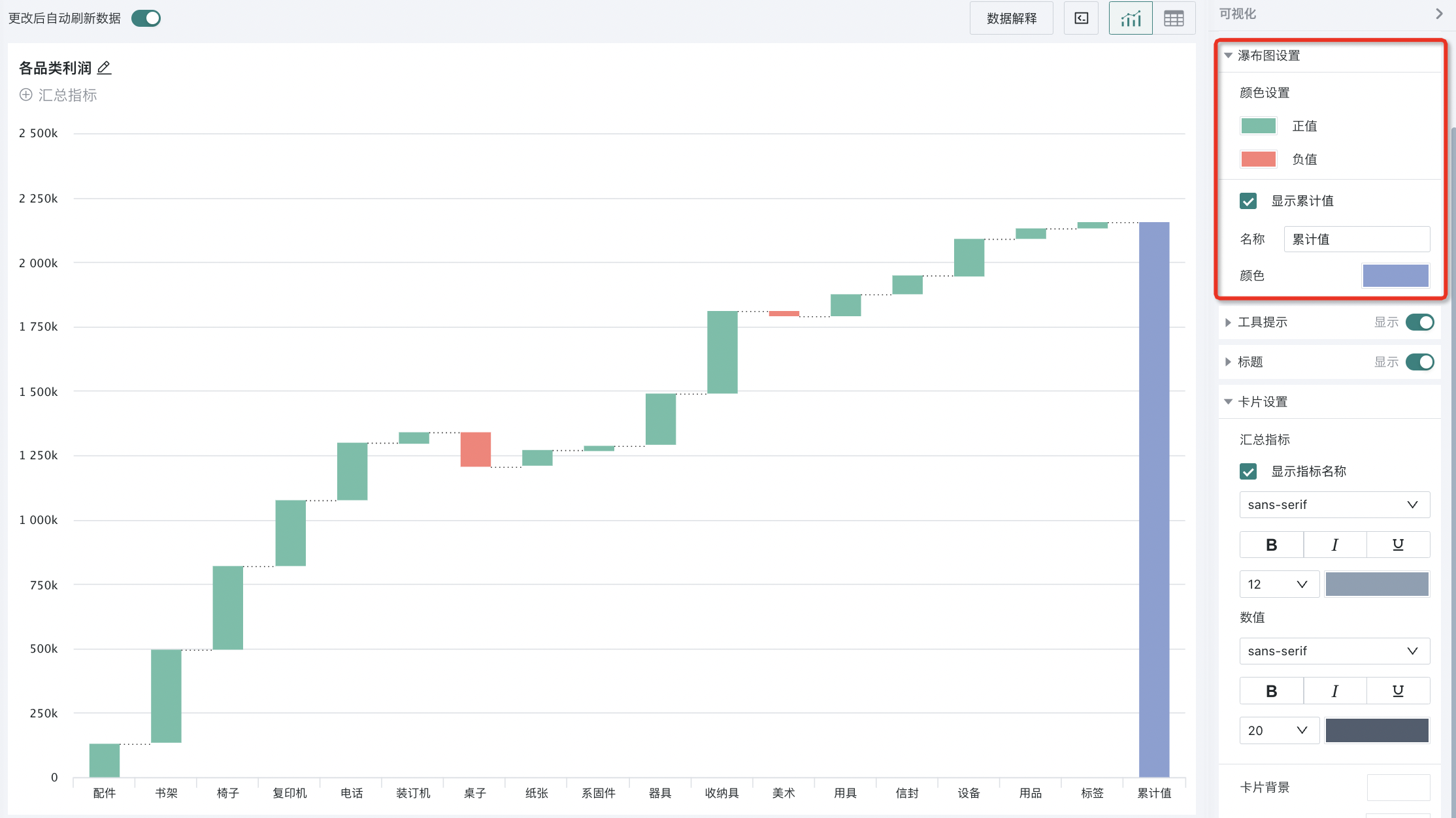Image resolution: width=1456 pixels, height=818 pixels.
Task: Turn off the 更改后自动刷新数据 auto-refresh switch
Action: click(x=146, y=18)
